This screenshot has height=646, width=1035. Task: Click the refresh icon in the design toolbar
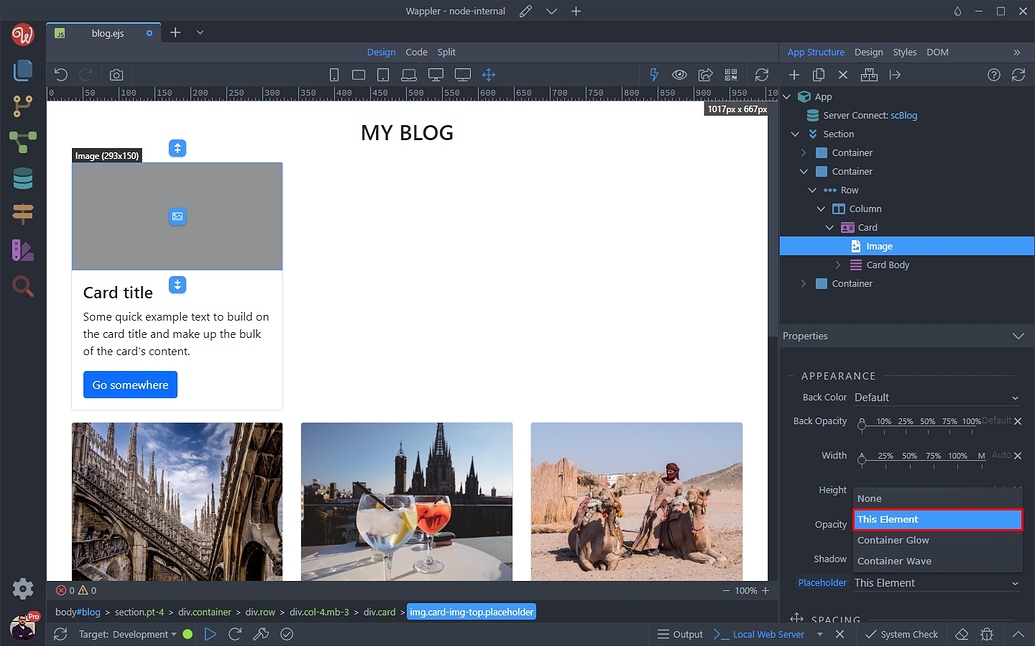tap(759, 74)
